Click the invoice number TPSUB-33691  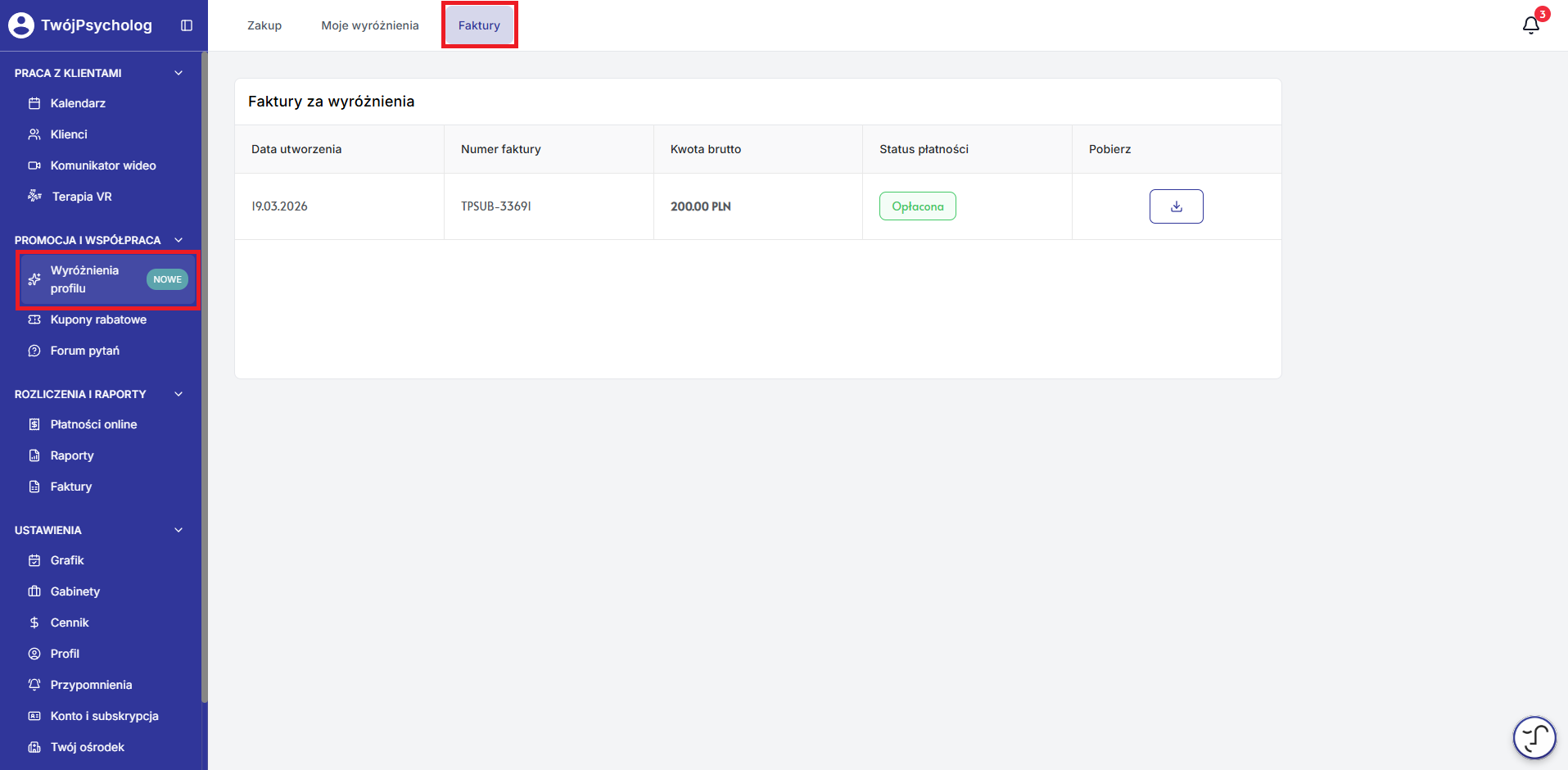click(496, 206)
